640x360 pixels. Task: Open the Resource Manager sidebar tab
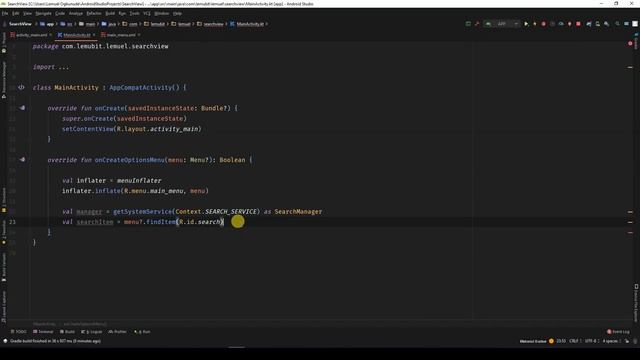point(4,80)
